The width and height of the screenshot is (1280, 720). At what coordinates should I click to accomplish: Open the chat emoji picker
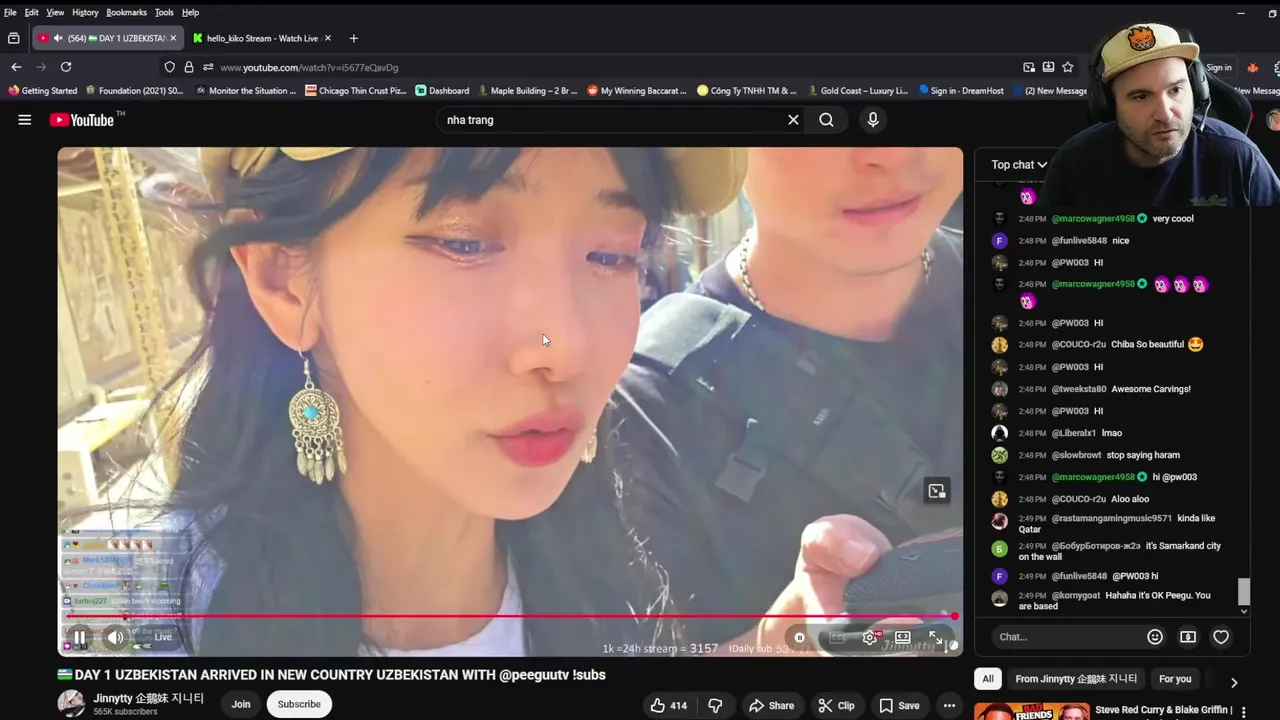point(1155,637)
